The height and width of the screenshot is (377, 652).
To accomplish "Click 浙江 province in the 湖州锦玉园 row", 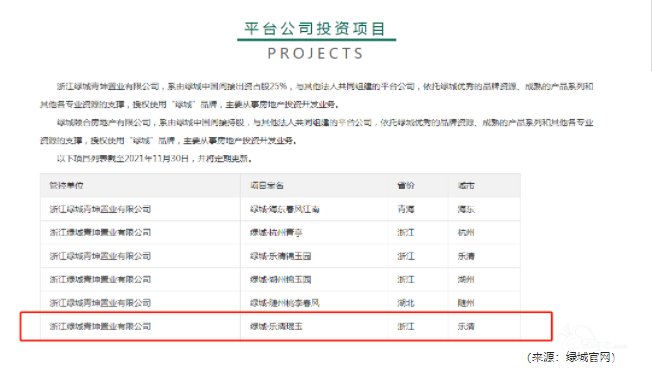I will (406, 279).
